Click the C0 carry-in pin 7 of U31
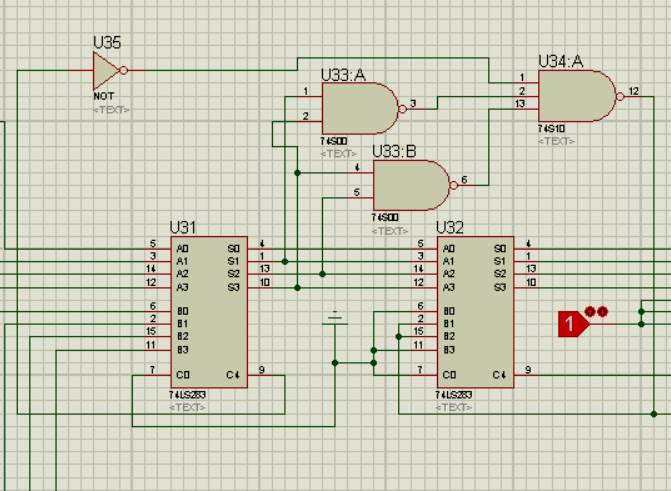 [x=157, y=375]
